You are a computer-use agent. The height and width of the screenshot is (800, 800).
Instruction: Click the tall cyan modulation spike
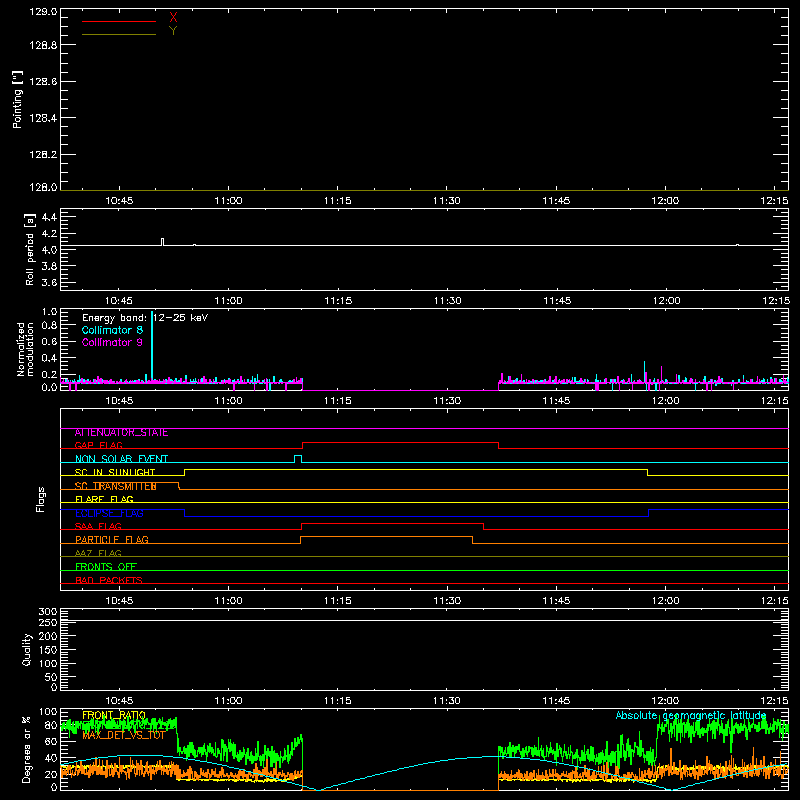(x=152, y=345)
